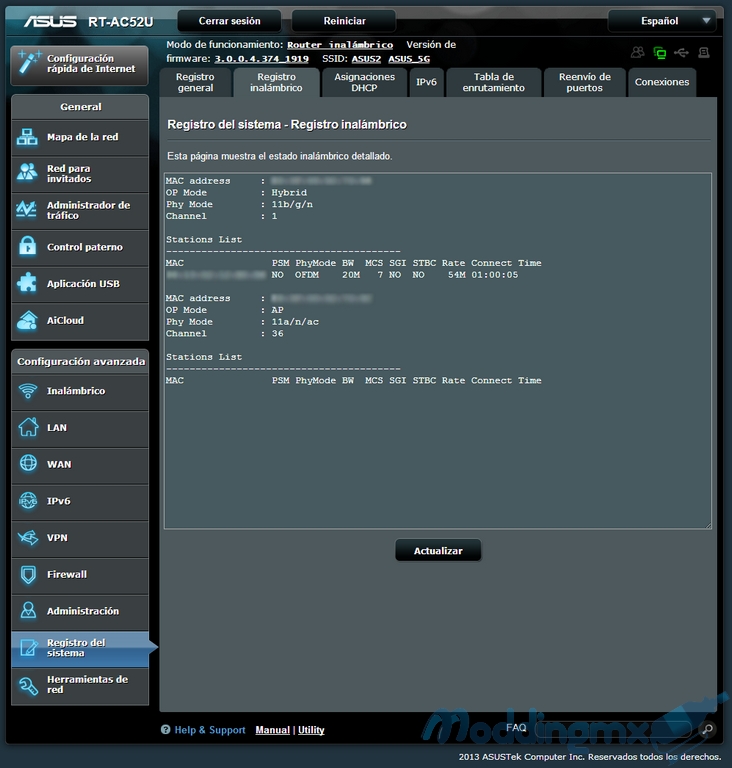This screenshot has height=768, width=732.
Task: Open the Español language dropdown
Action: click(661, 21)
